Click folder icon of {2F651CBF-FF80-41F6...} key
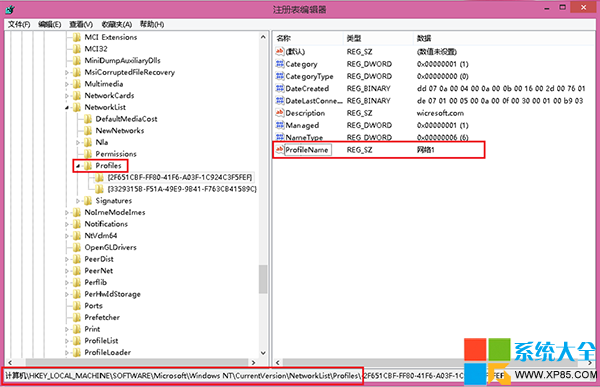This screenshot has height=387, width=600. (99, 177)
